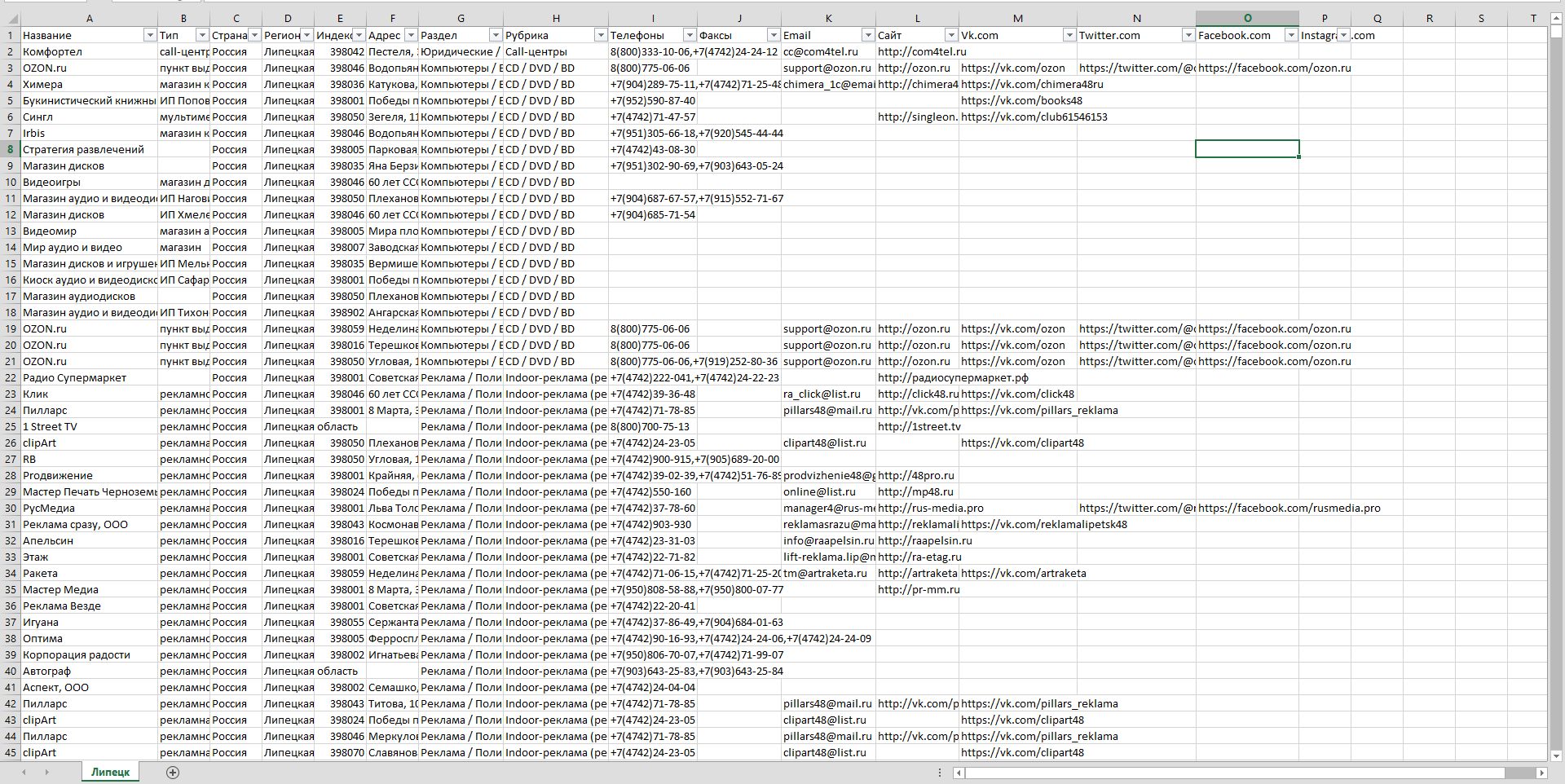The image size is (1565, 784).
Task: Select cell Call-центры in Рубрика column
Action: (x=556, y=51)
